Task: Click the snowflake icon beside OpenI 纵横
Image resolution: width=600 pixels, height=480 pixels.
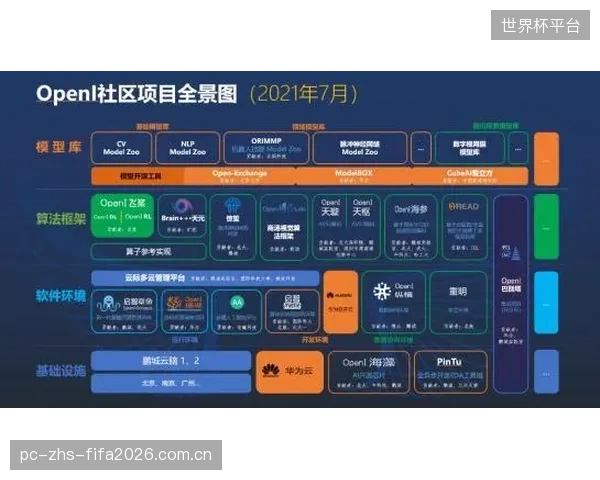Action: (x=382, y=292)
